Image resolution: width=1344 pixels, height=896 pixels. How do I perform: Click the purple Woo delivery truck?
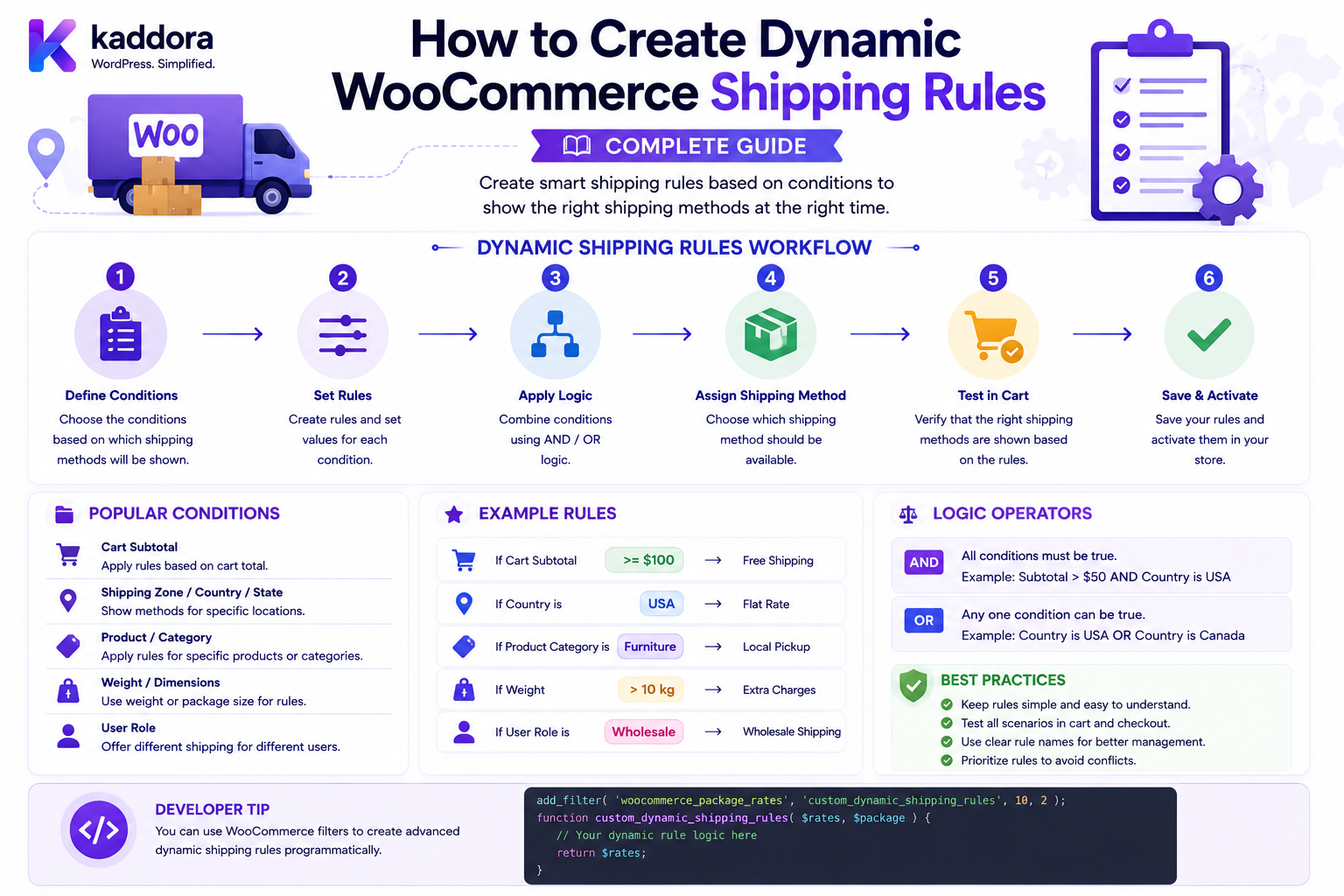click(199, 154)
